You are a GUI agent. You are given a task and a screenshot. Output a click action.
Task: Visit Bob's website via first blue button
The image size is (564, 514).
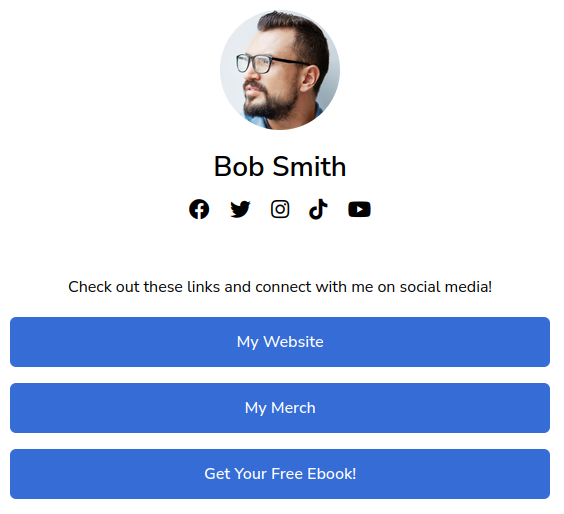(x=282, y=344)
